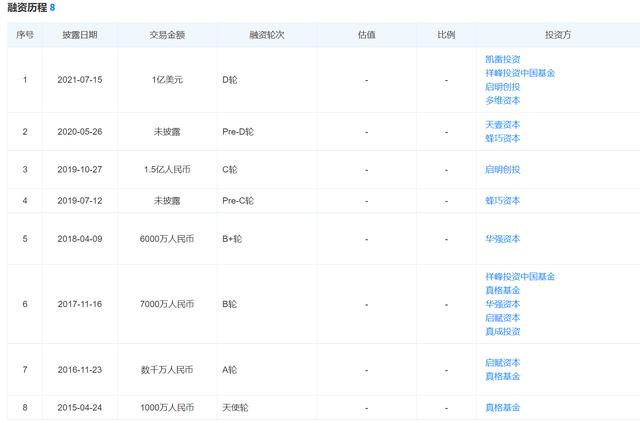Image resolution: width=640 pixels, height=423 pixels.
Task: Click the 交易金额 column header
Action: 167,35
